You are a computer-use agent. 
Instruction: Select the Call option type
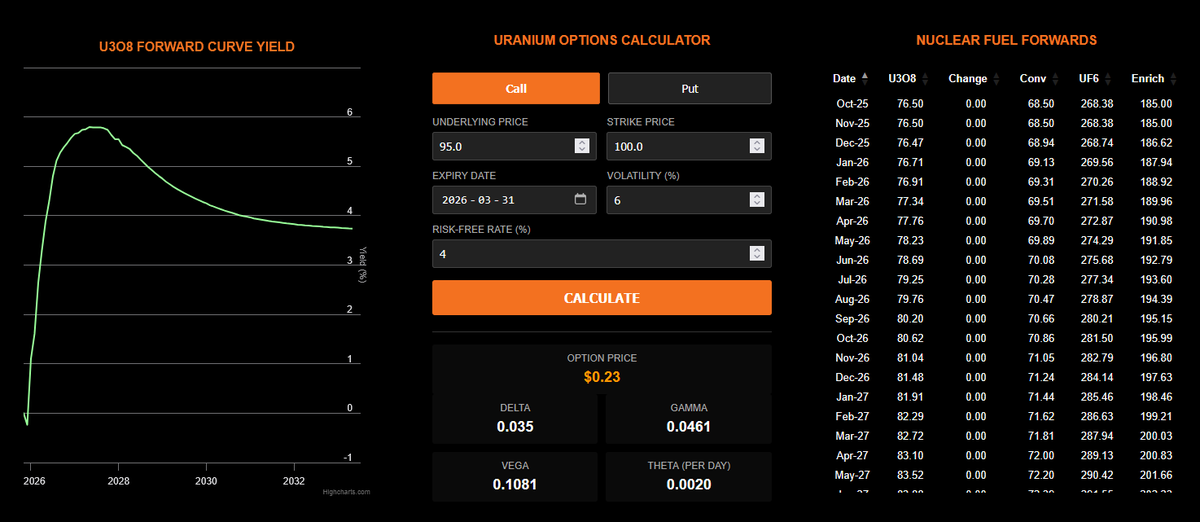[516, 88]
